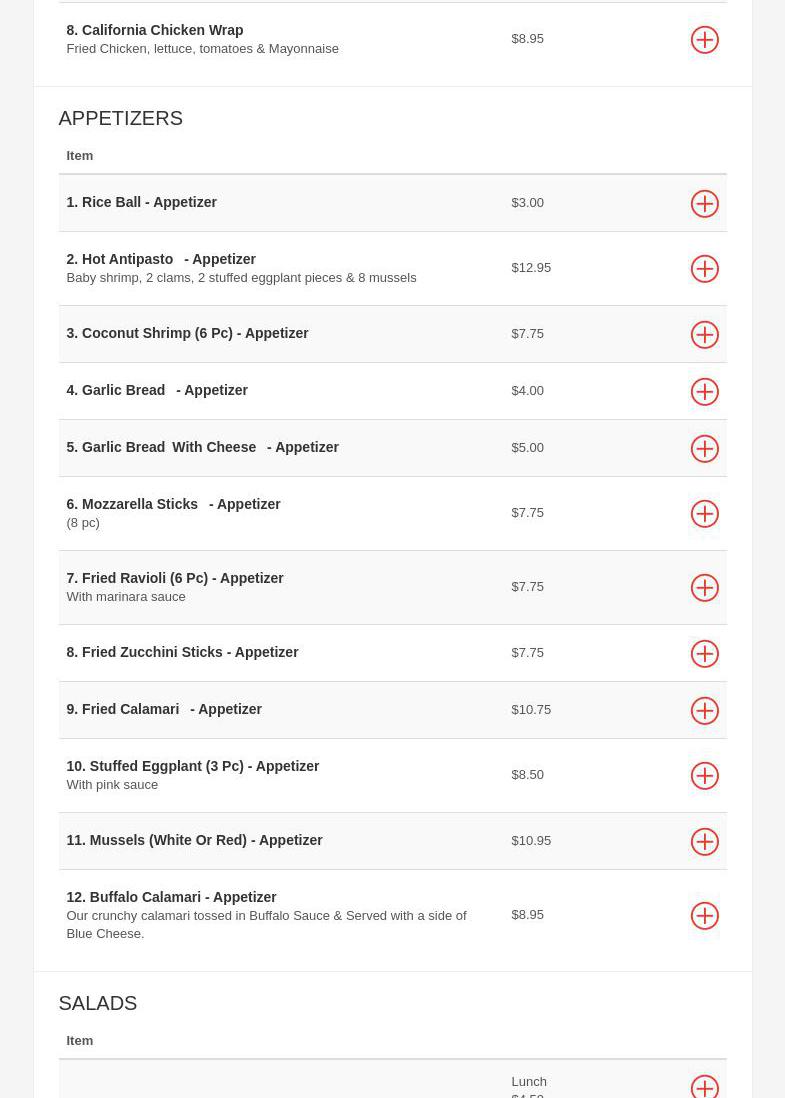Select the Buffalo Calamari - Appetizer title
The width and height of the screenshot is (785, 1098).
tap(171, 897)
